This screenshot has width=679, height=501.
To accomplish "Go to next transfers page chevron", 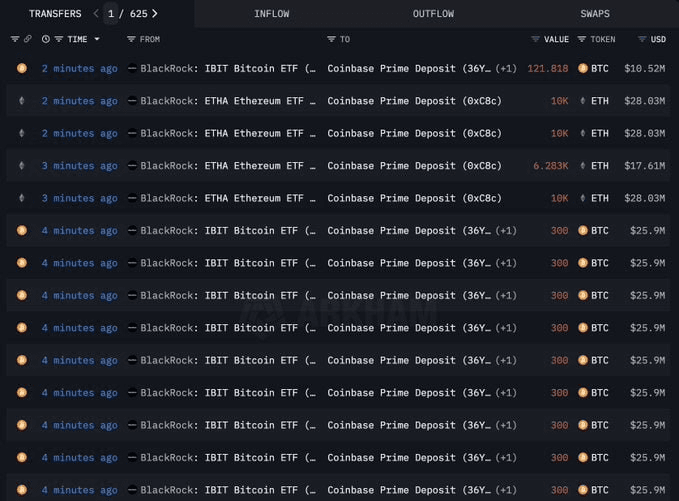I will [155, 14].
